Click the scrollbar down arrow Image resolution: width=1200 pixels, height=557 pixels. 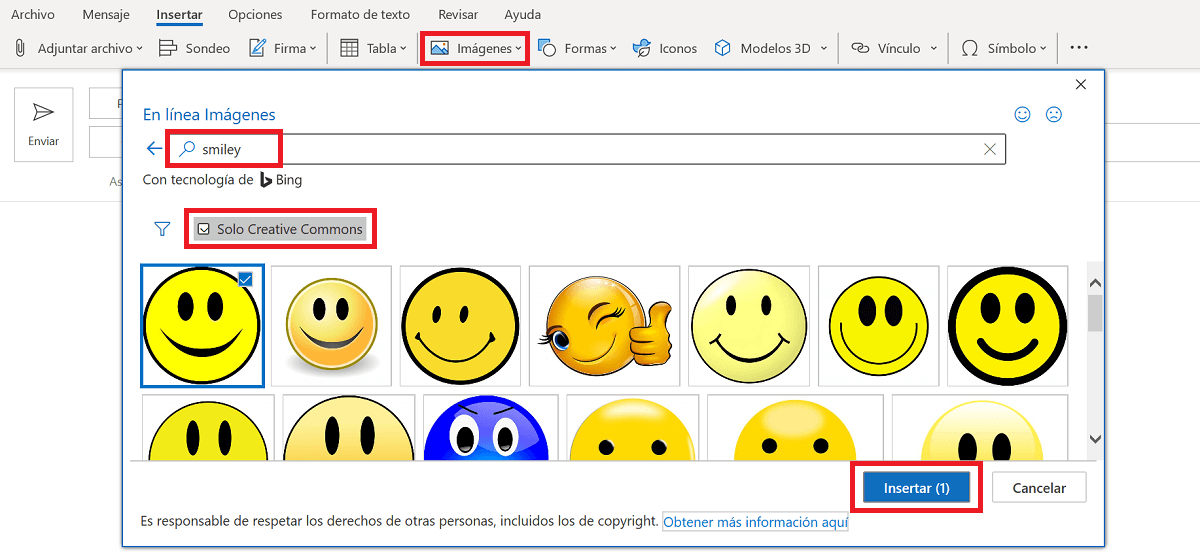point(1094,438)
